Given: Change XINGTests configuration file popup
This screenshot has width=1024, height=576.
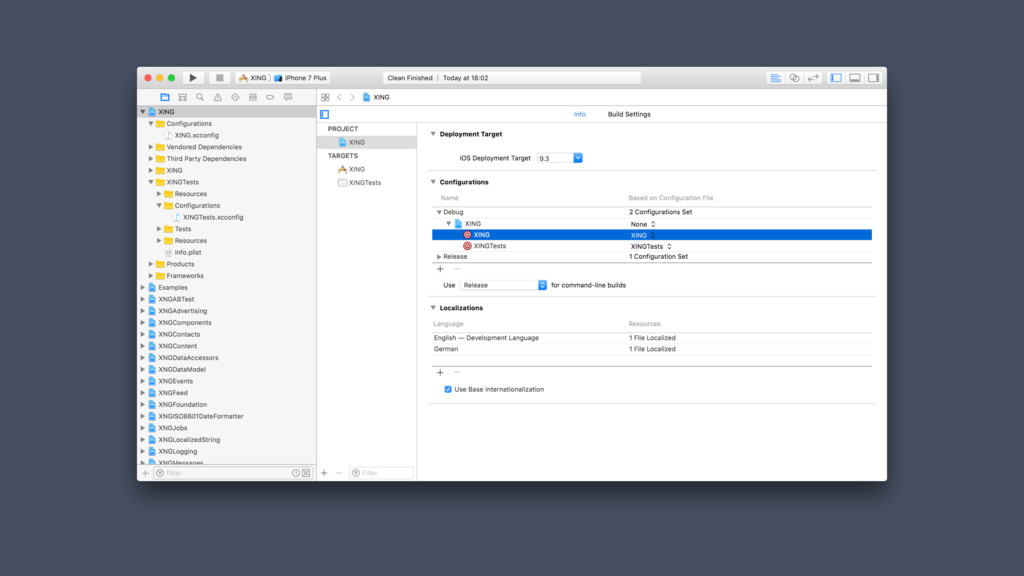Looking at the screenshot, I should (x=651, y=246).
